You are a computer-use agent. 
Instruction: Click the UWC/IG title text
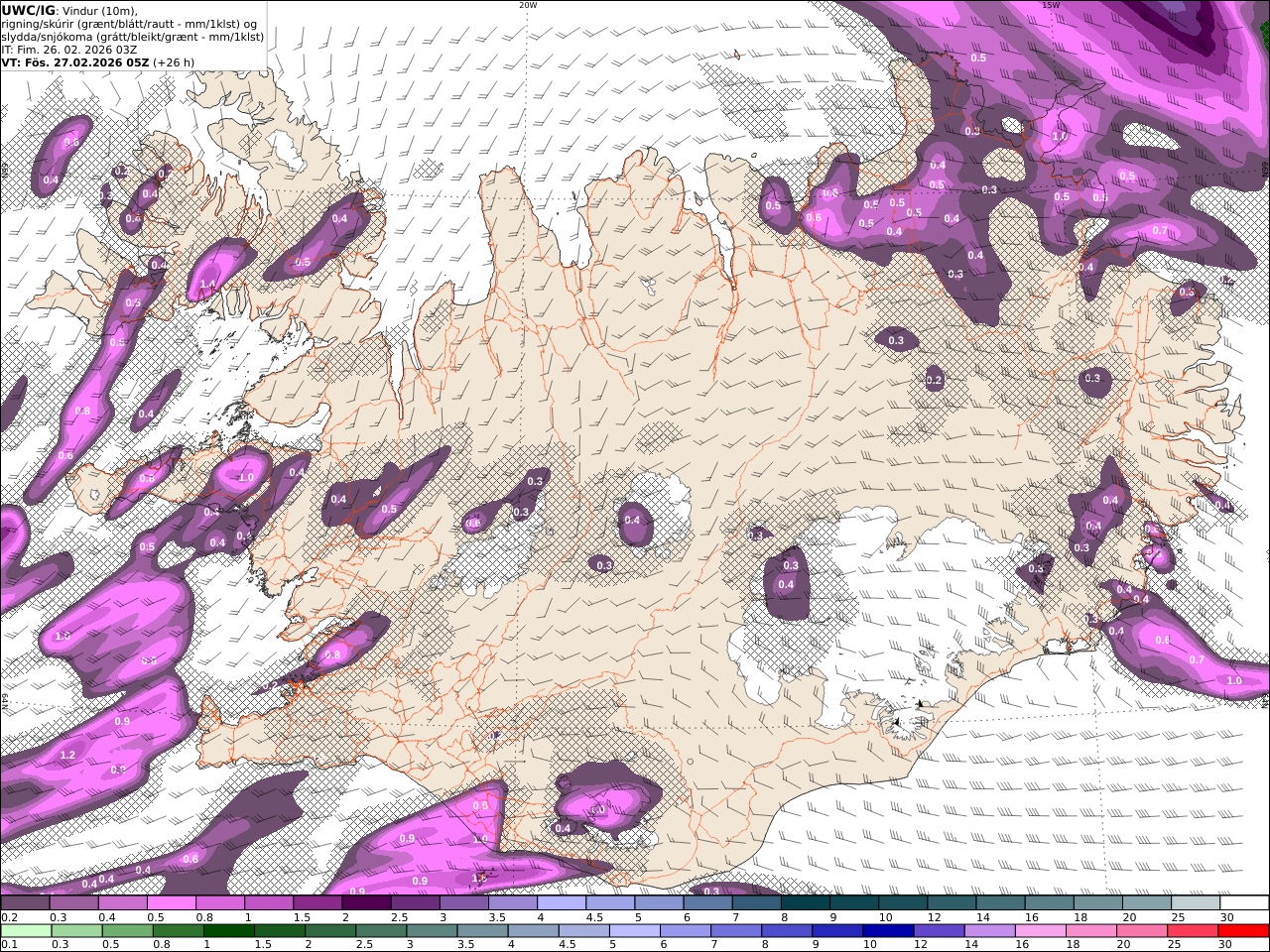28,10
